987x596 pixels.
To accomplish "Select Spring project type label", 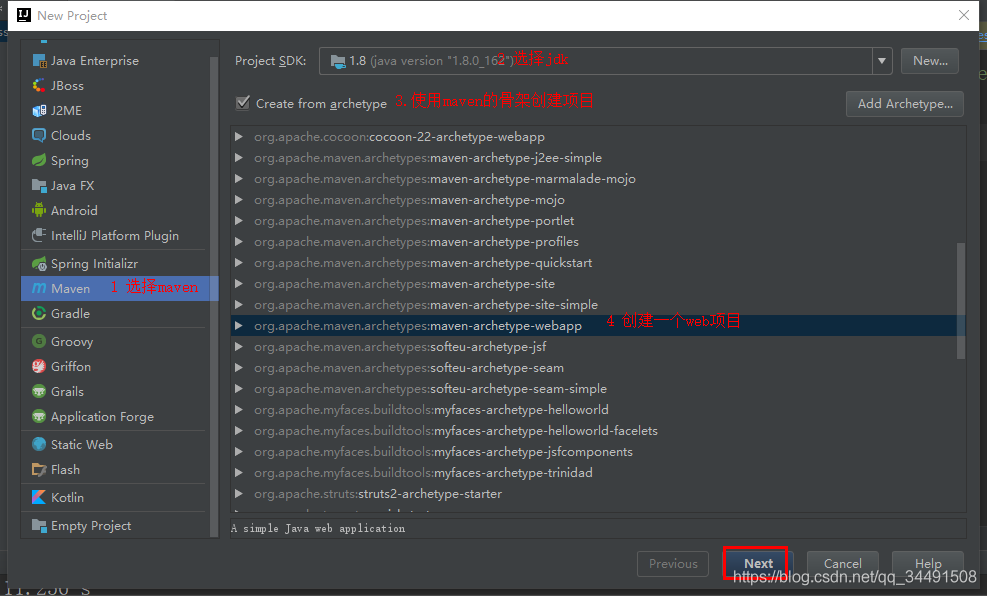I will [70, 160].
